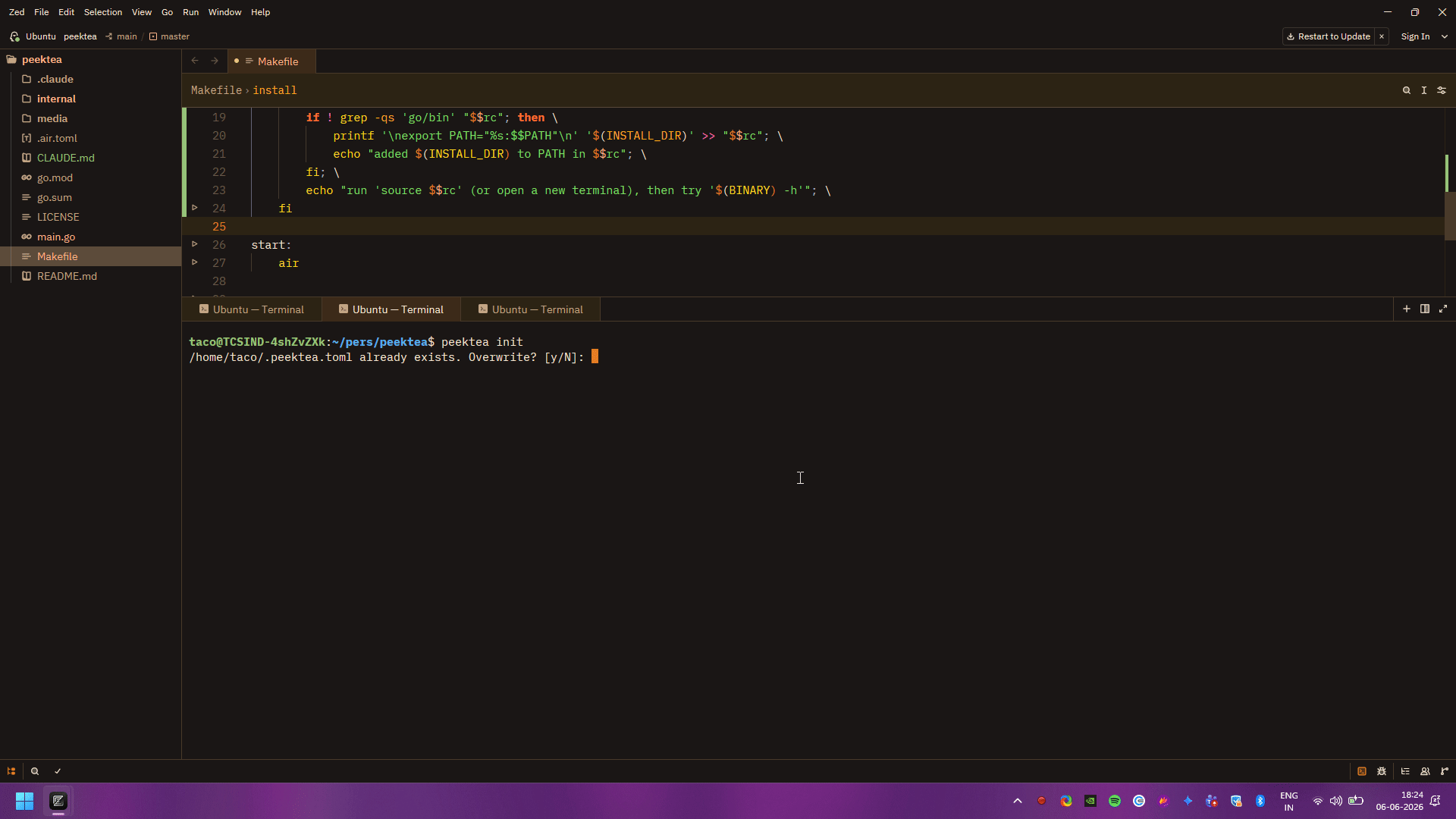Screen dimensions: 1456x819
Task: Switch to the third Ubuntu — Terminal tab
Action: (x=531, y=309)
